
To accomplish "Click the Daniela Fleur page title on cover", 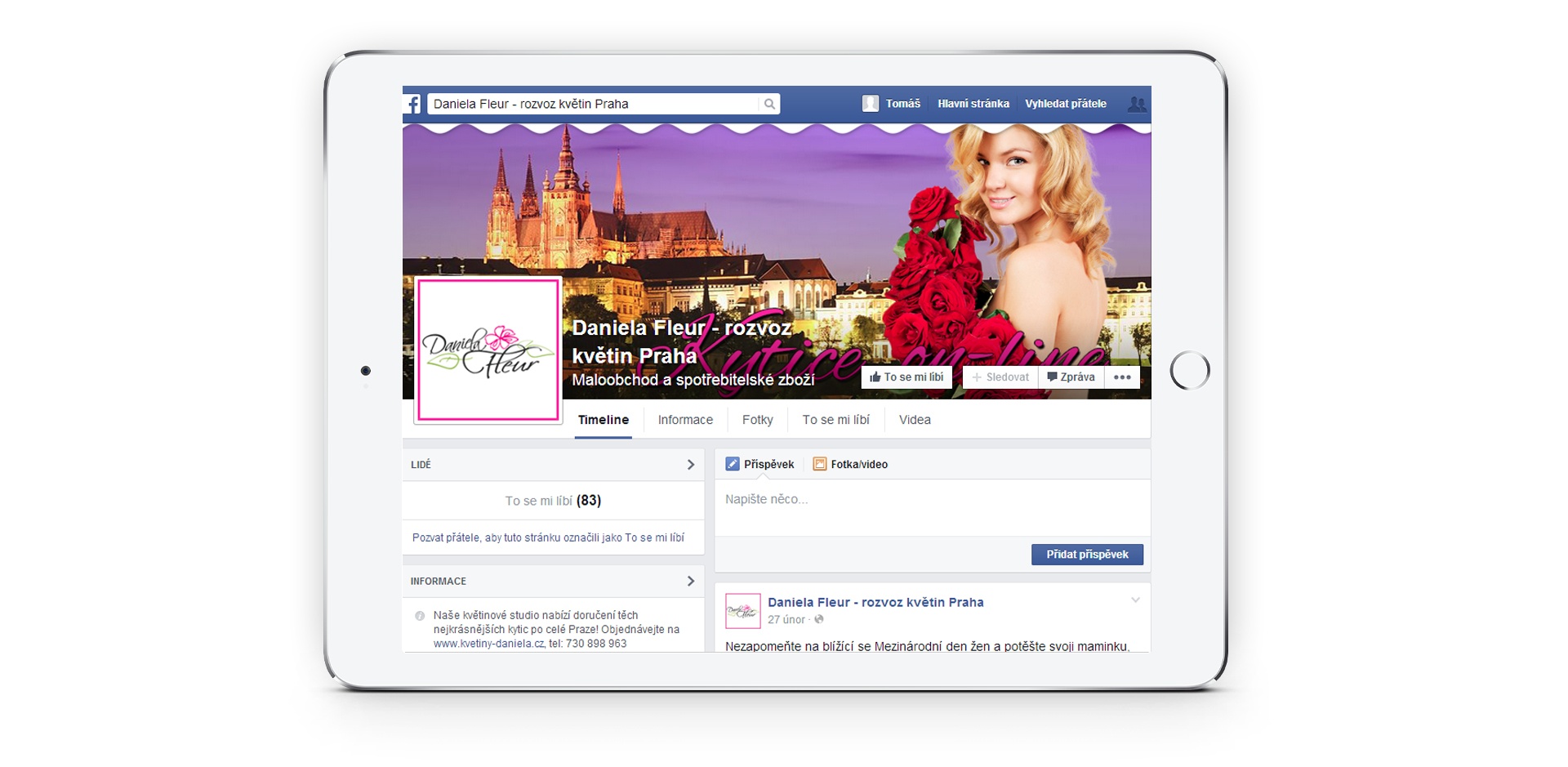I will pyautogui.click(x=681, y=341).
